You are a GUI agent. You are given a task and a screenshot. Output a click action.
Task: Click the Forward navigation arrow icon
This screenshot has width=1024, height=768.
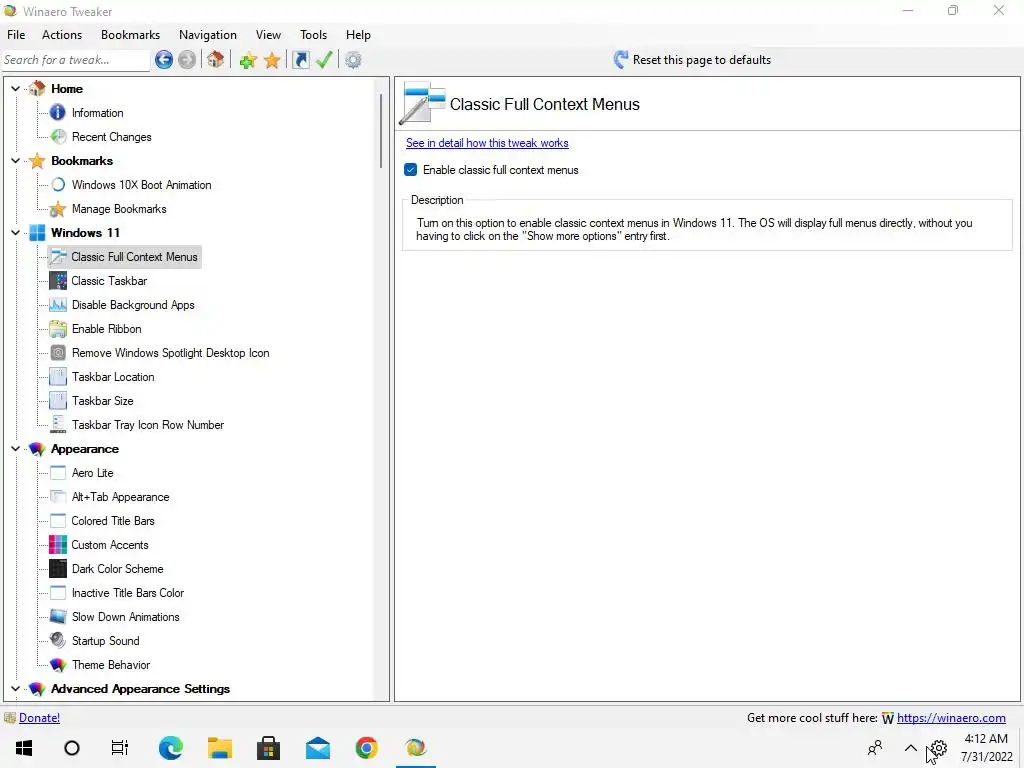[x=187, y=60]
